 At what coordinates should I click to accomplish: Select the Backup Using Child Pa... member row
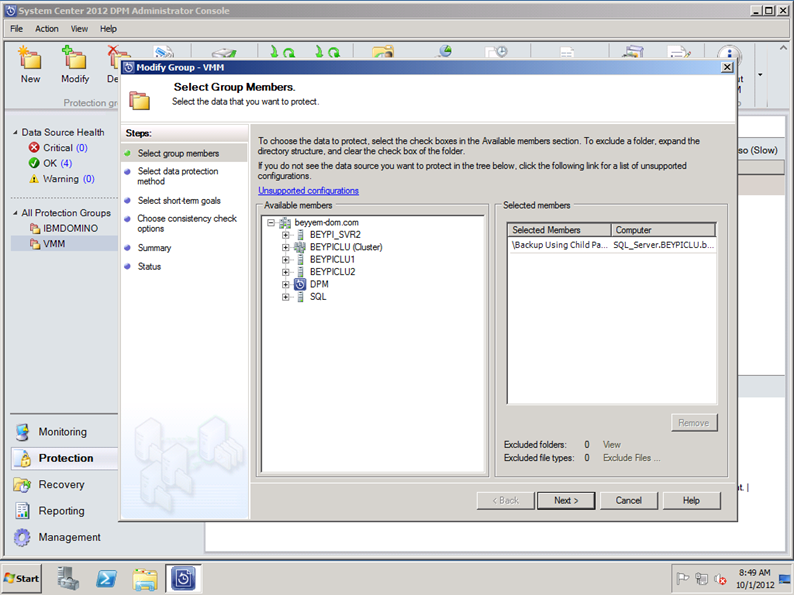coord(612,245)
